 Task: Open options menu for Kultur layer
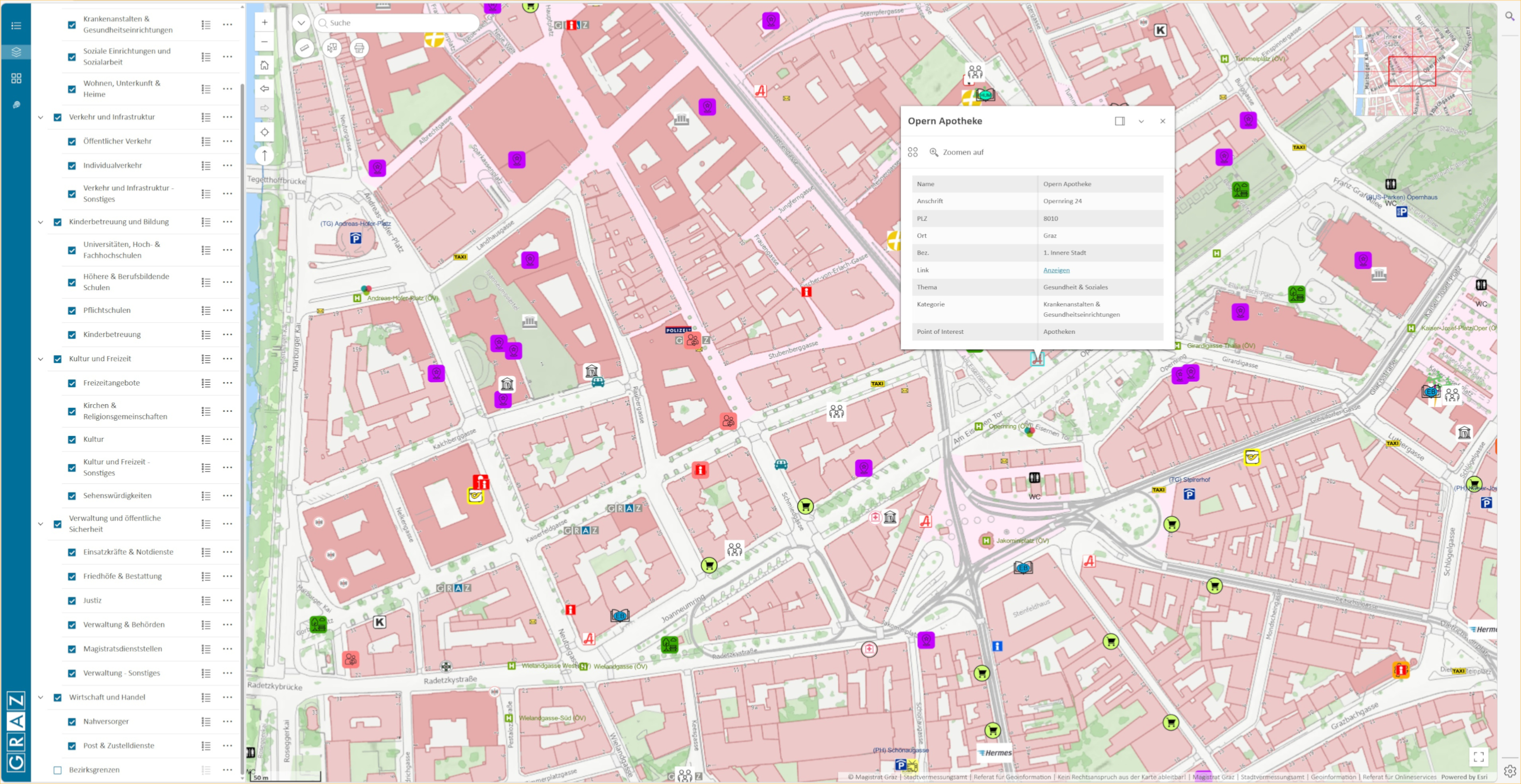tap(228, 440)
